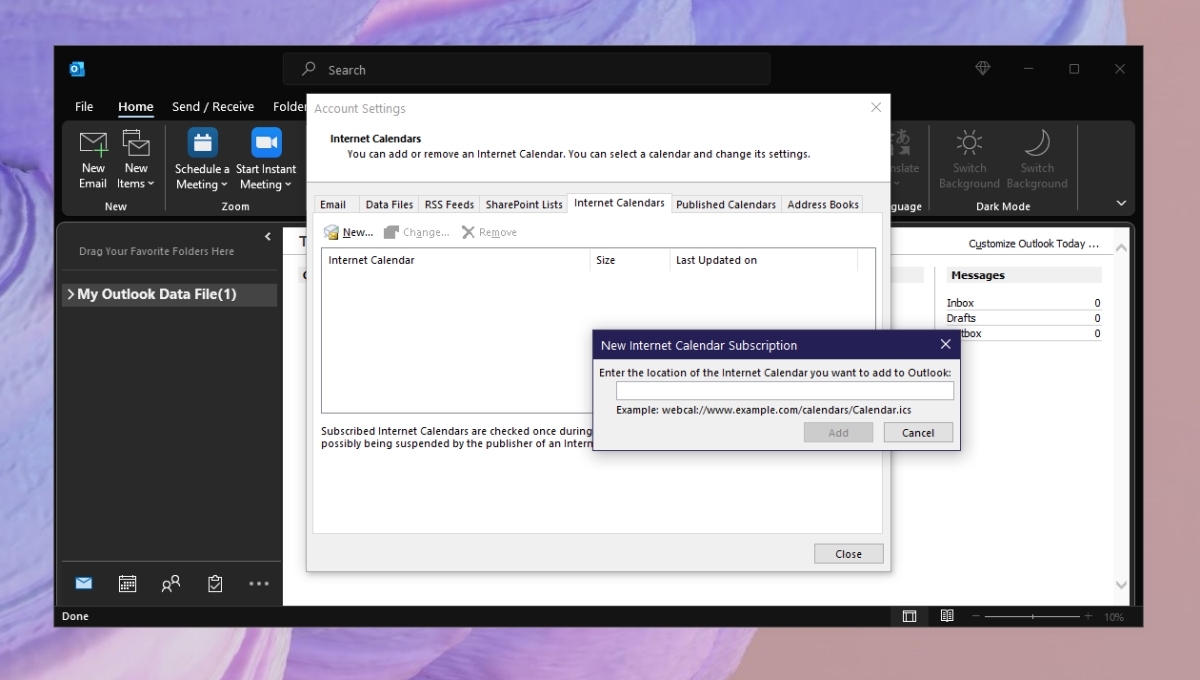
Task: Click the Switch Background moon icon
Action: pyautogui.click(x=1037, y=143)
